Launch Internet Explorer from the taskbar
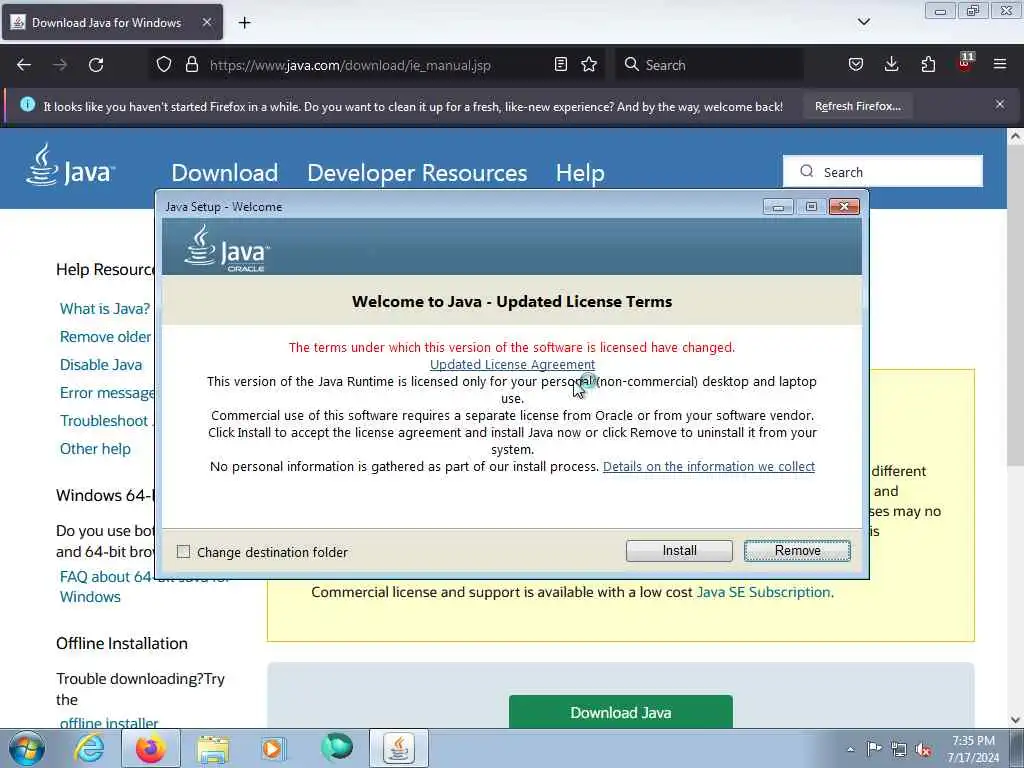 coord(89,748)
